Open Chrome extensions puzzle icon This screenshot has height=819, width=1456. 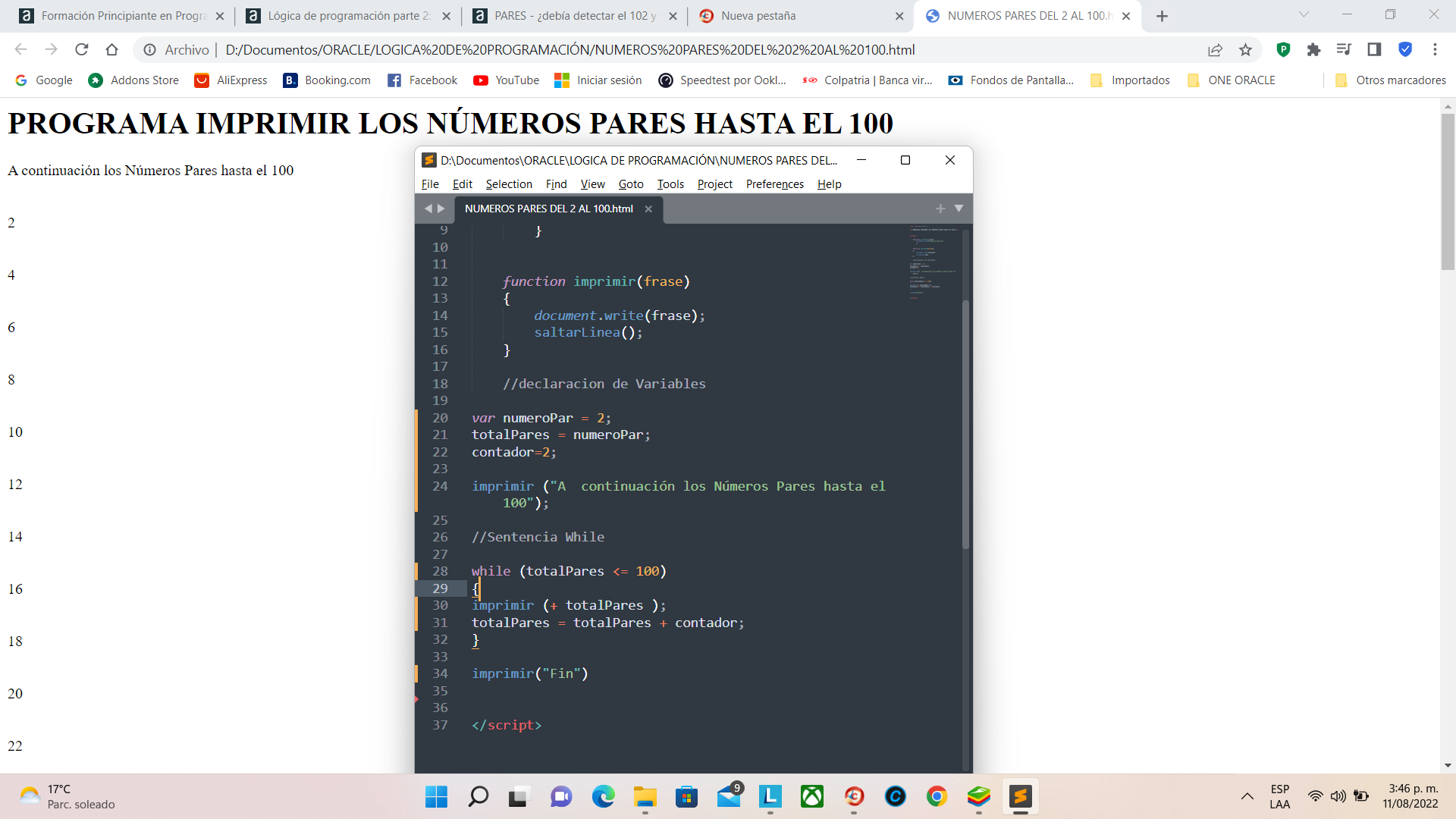click(1313, 49)
